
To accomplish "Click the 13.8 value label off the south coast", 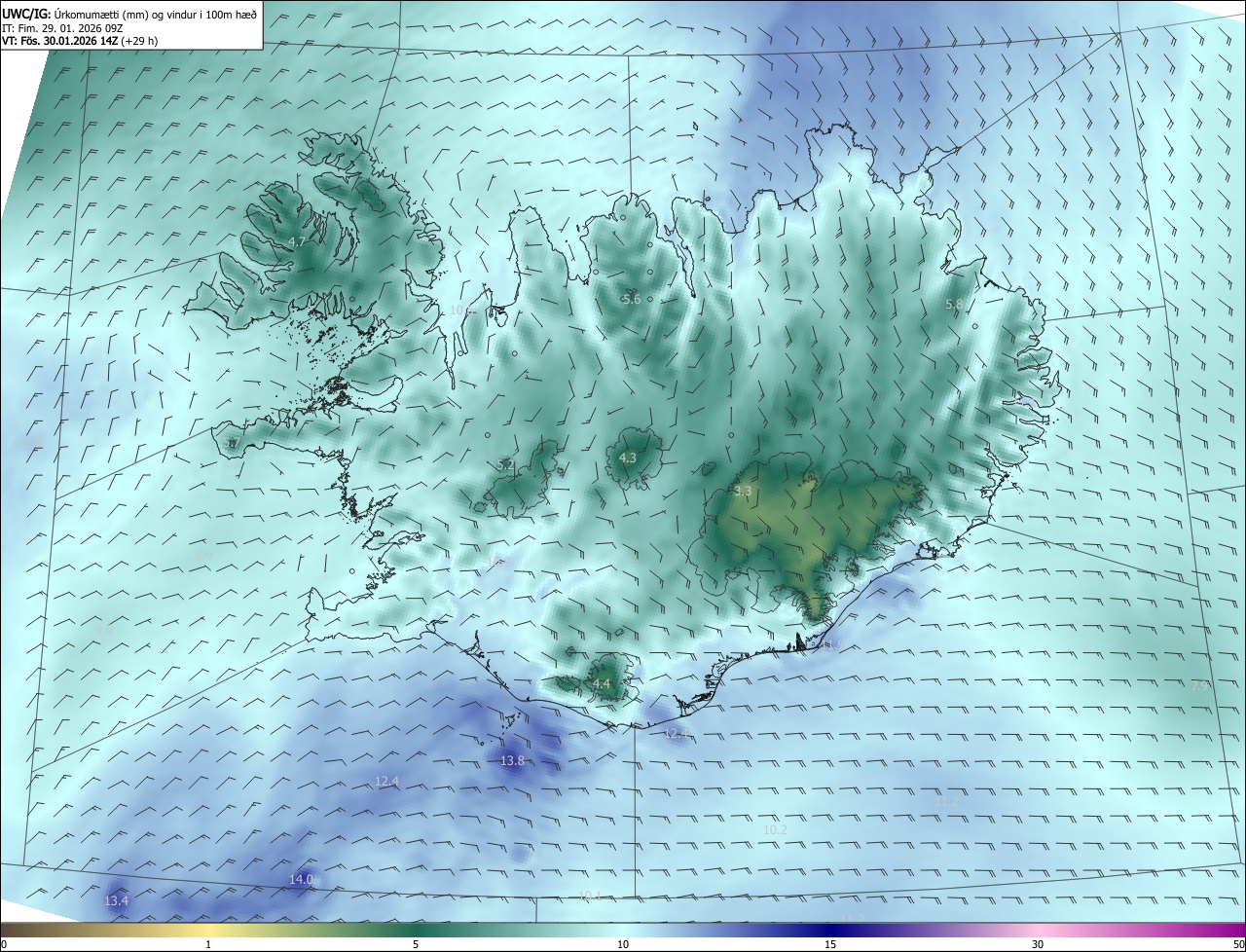I will (512, 760).
